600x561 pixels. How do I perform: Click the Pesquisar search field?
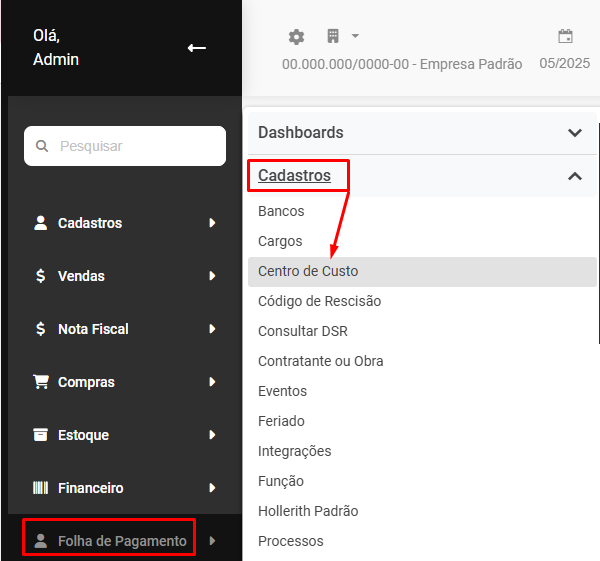pyautogui.click(x=125, y=146)
